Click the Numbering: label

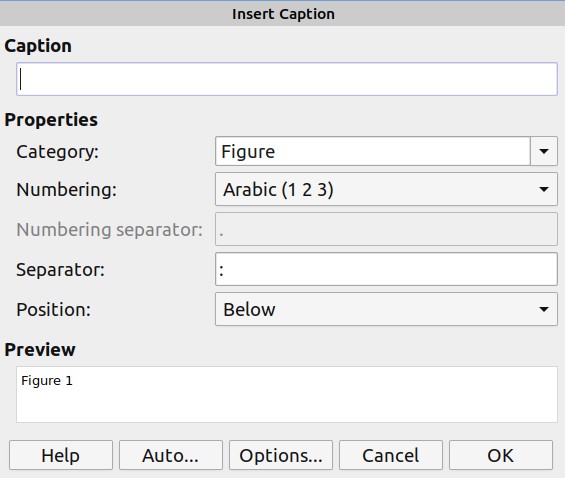[x=67, y=189]
